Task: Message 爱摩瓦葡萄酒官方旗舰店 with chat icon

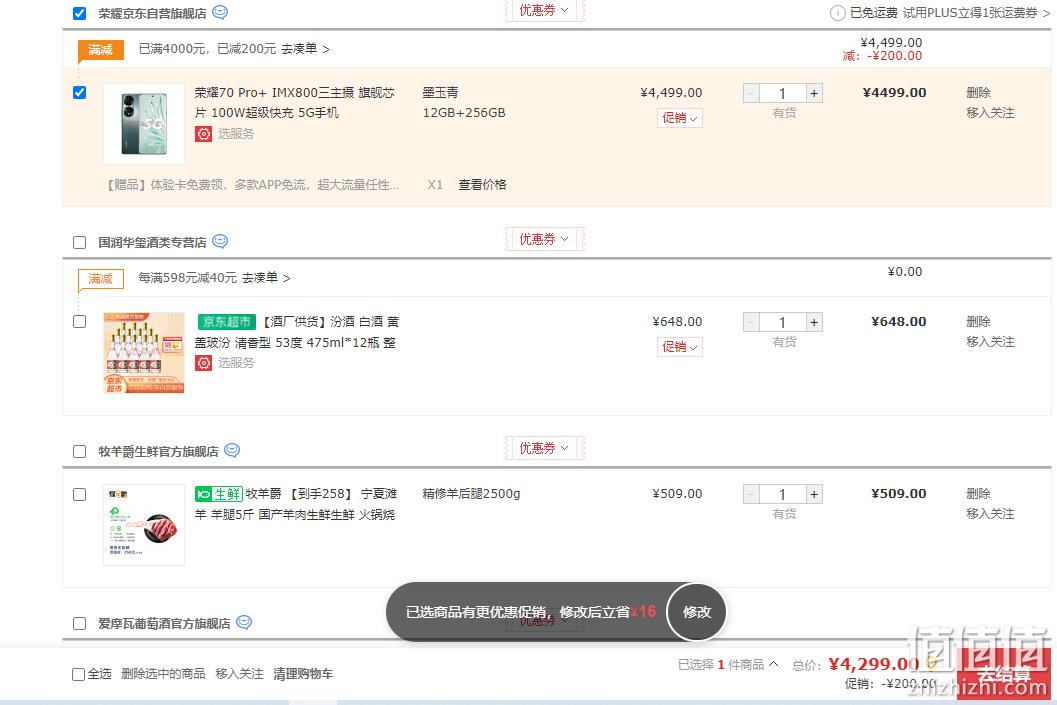Action: pos(244,622)
